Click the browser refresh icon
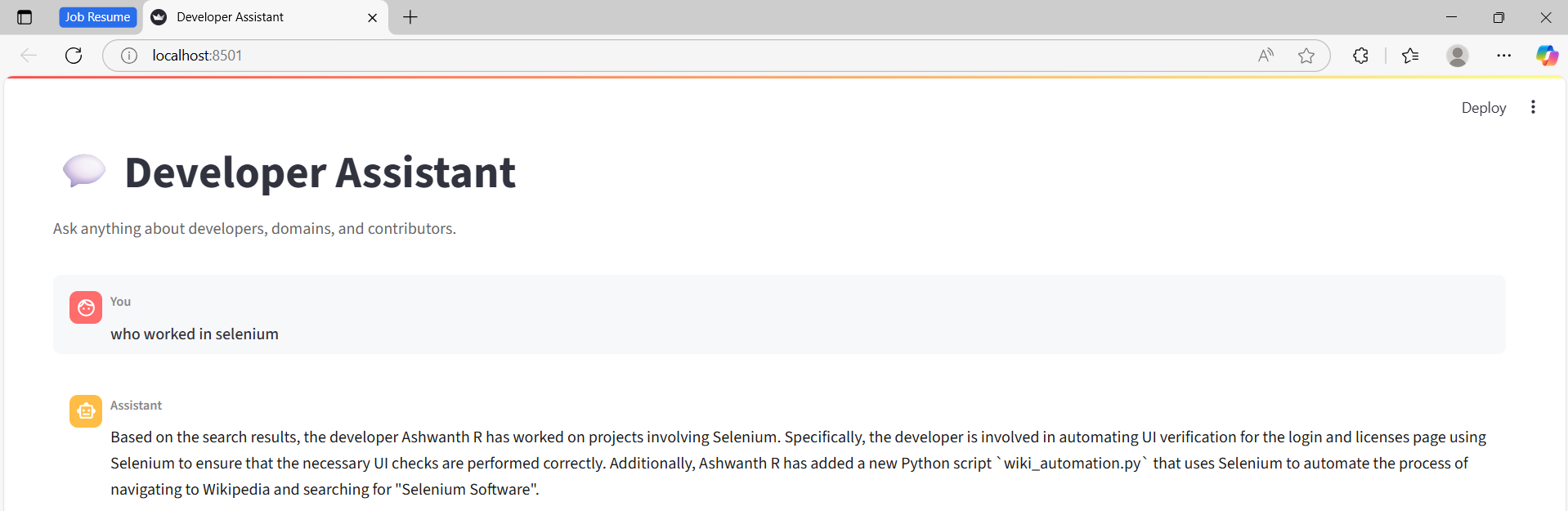1568x511 pixels. [x=74, y=56]
